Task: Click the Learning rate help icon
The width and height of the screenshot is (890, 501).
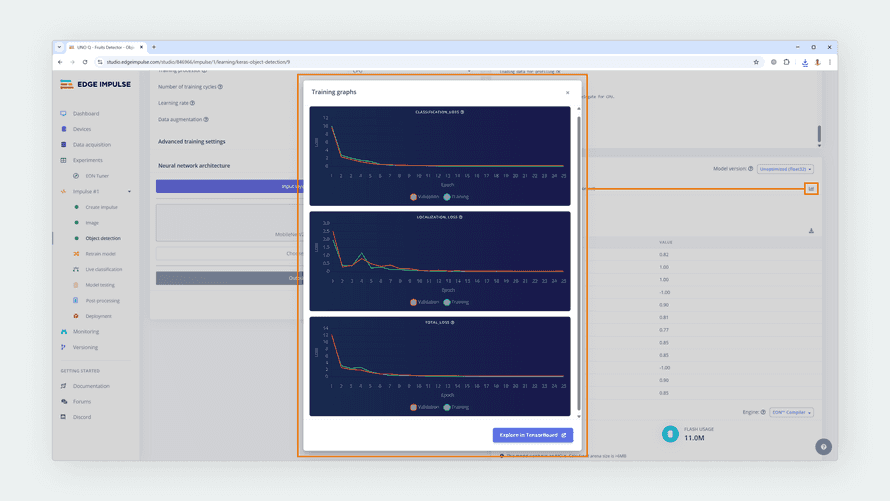Action: tap(192, 103)
